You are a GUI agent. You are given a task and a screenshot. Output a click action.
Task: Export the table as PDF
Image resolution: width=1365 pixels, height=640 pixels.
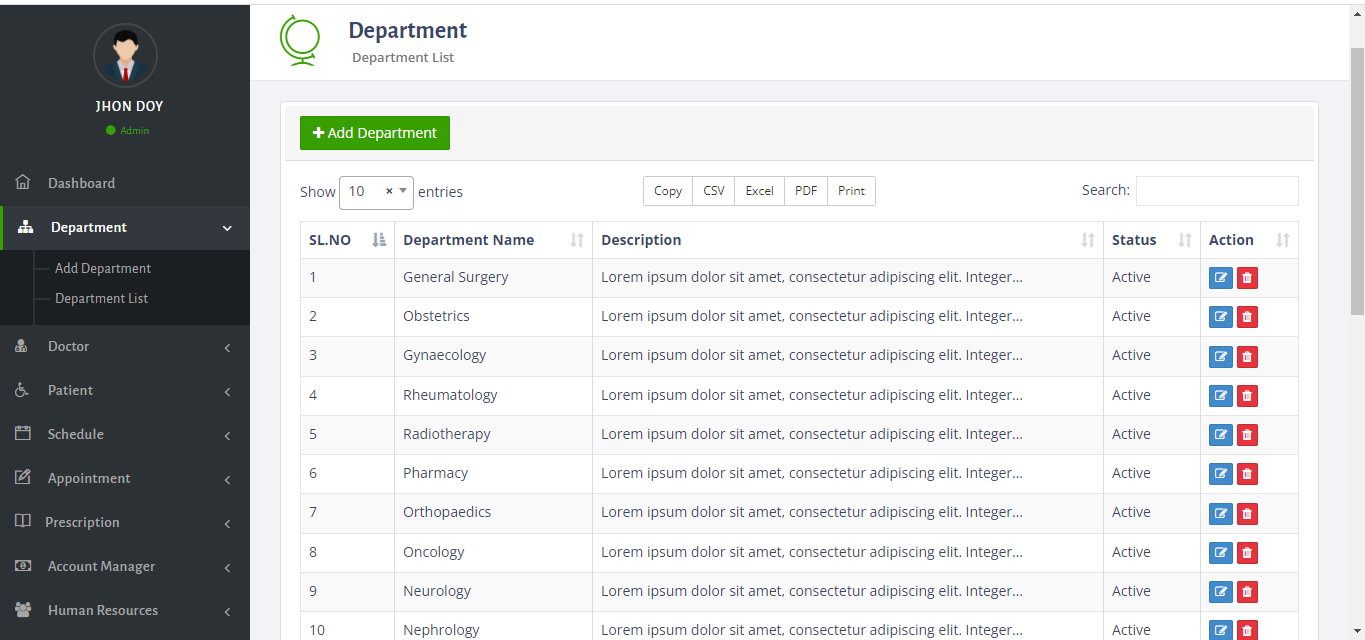(805, 191)
